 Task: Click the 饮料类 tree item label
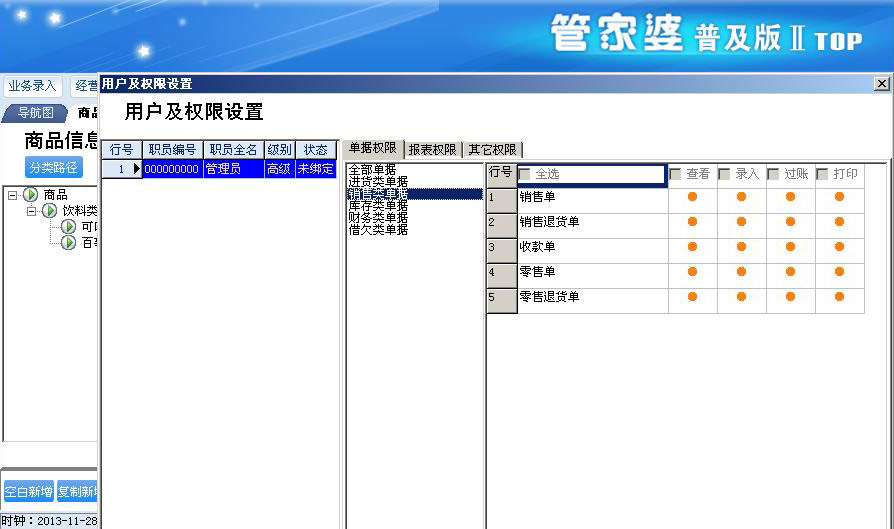(x=80, y=211)
